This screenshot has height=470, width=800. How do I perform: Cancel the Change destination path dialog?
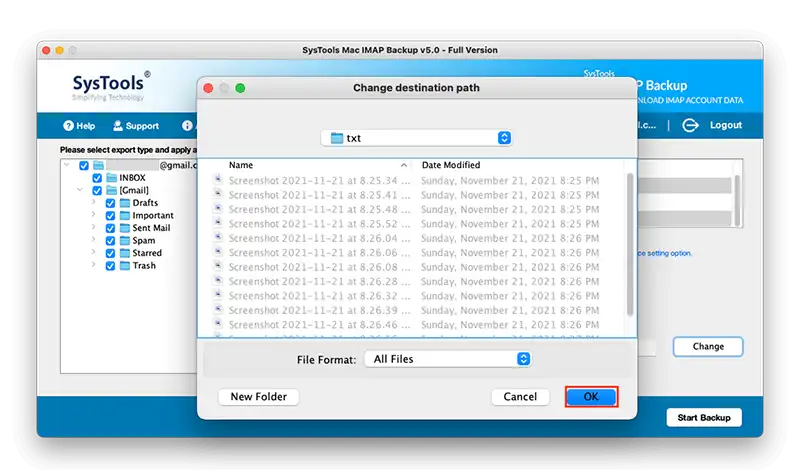pos(520,397)
